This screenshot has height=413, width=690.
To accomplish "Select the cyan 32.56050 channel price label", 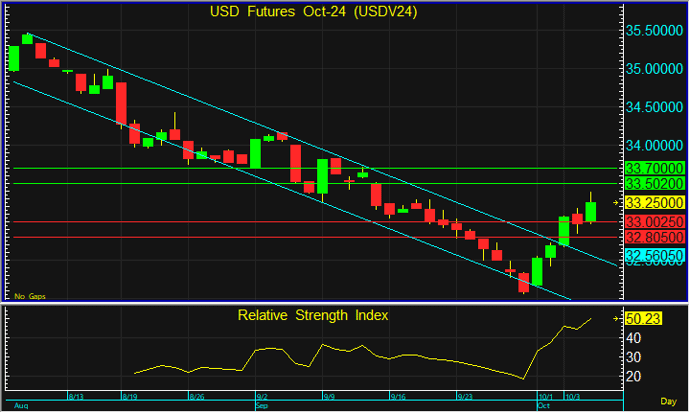I will point(654,256).
